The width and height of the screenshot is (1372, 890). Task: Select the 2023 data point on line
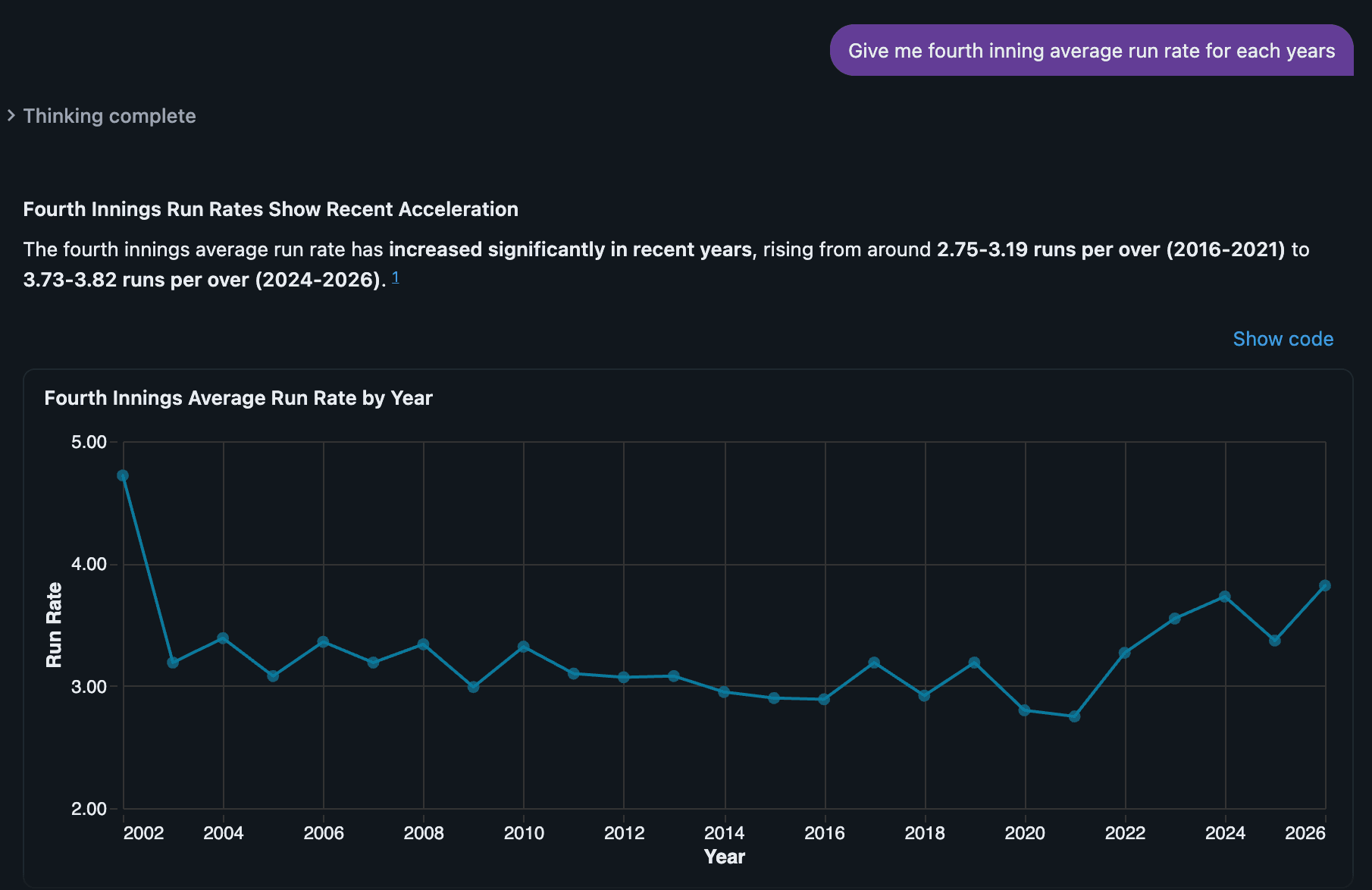point(1175,619)
